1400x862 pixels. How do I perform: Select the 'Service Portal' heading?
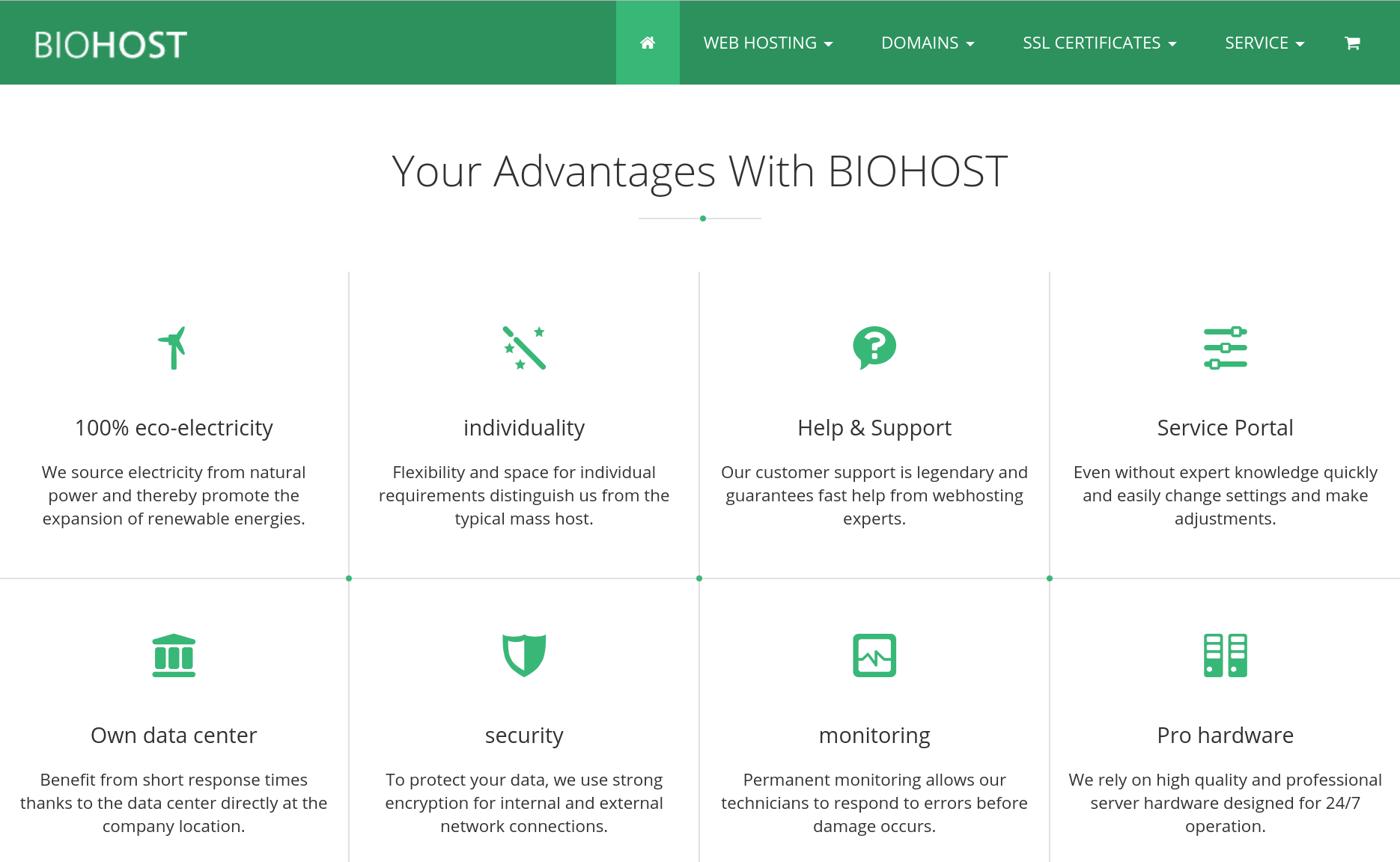coord(1226,428)
